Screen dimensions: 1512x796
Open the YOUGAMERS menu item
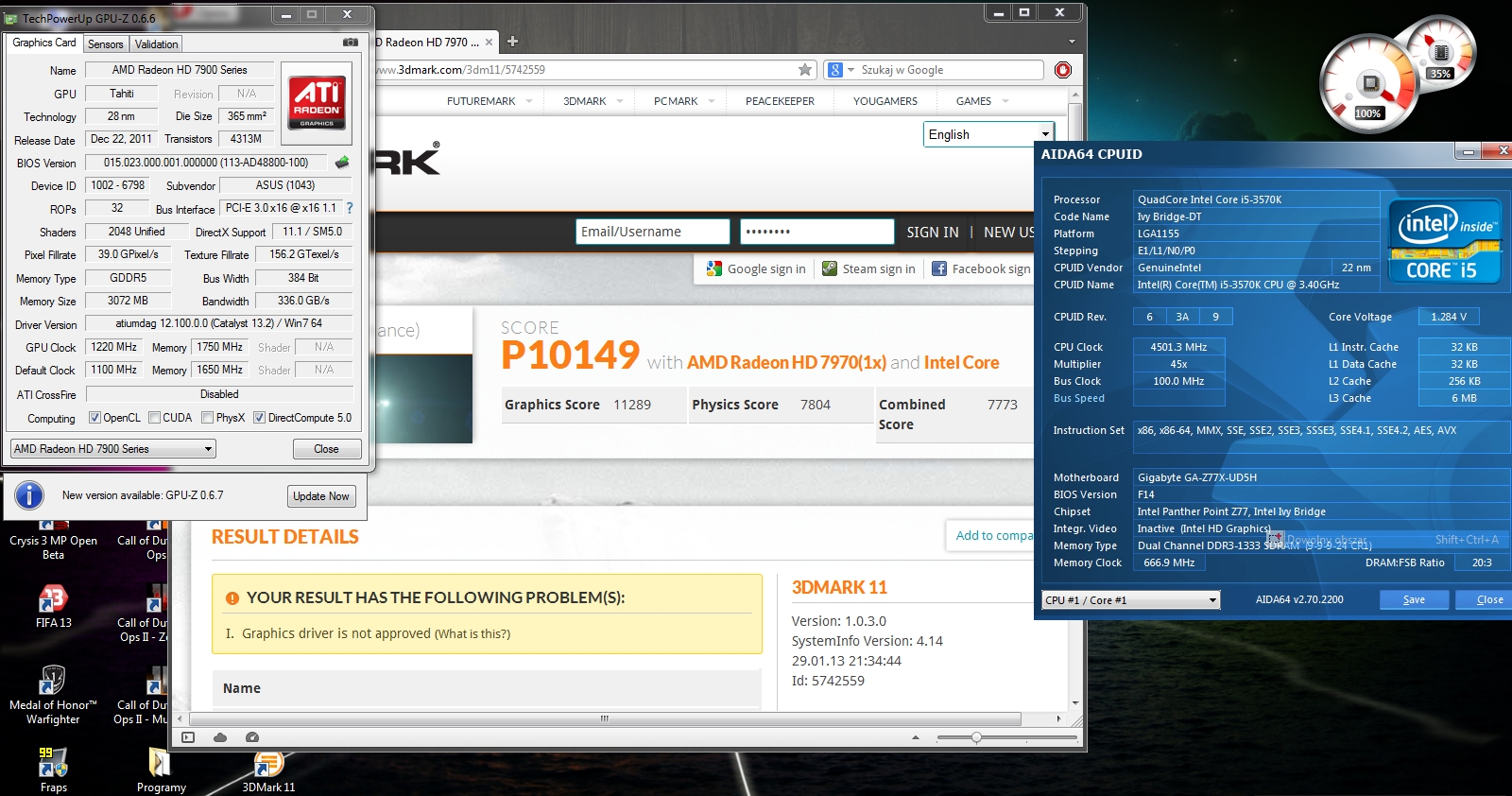885,101
